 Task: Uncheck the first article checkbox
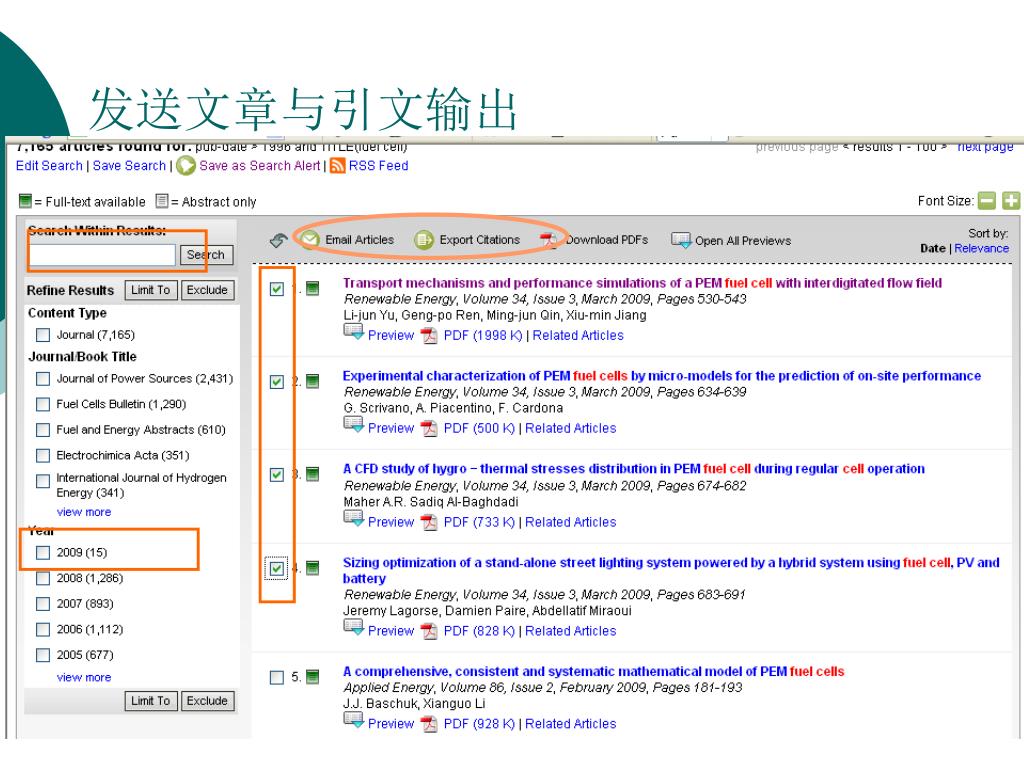tap(278, 289)
